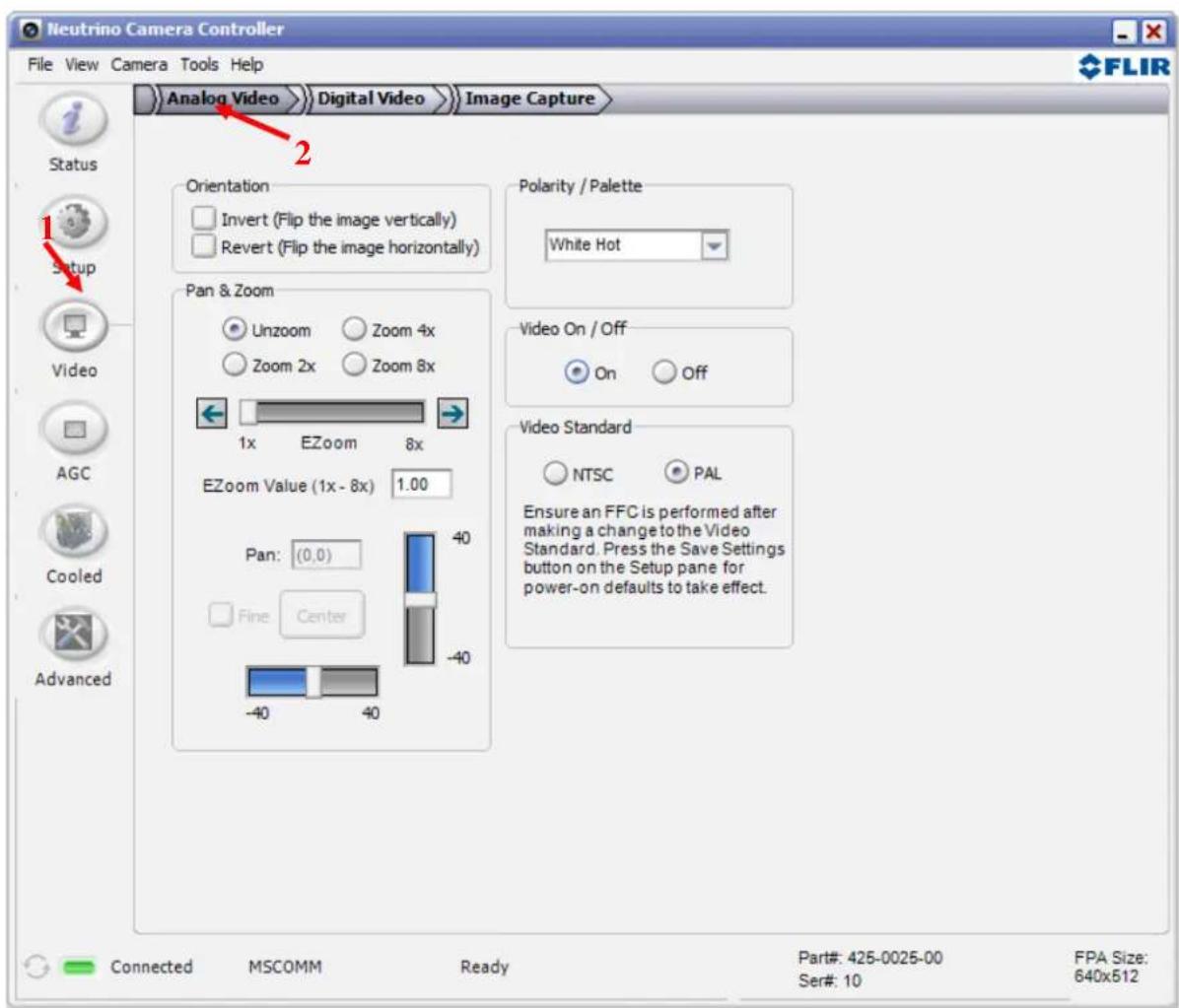1179x1008 pixels.
Task: Toggle the Fine pan checkbox
Action: 220,614
